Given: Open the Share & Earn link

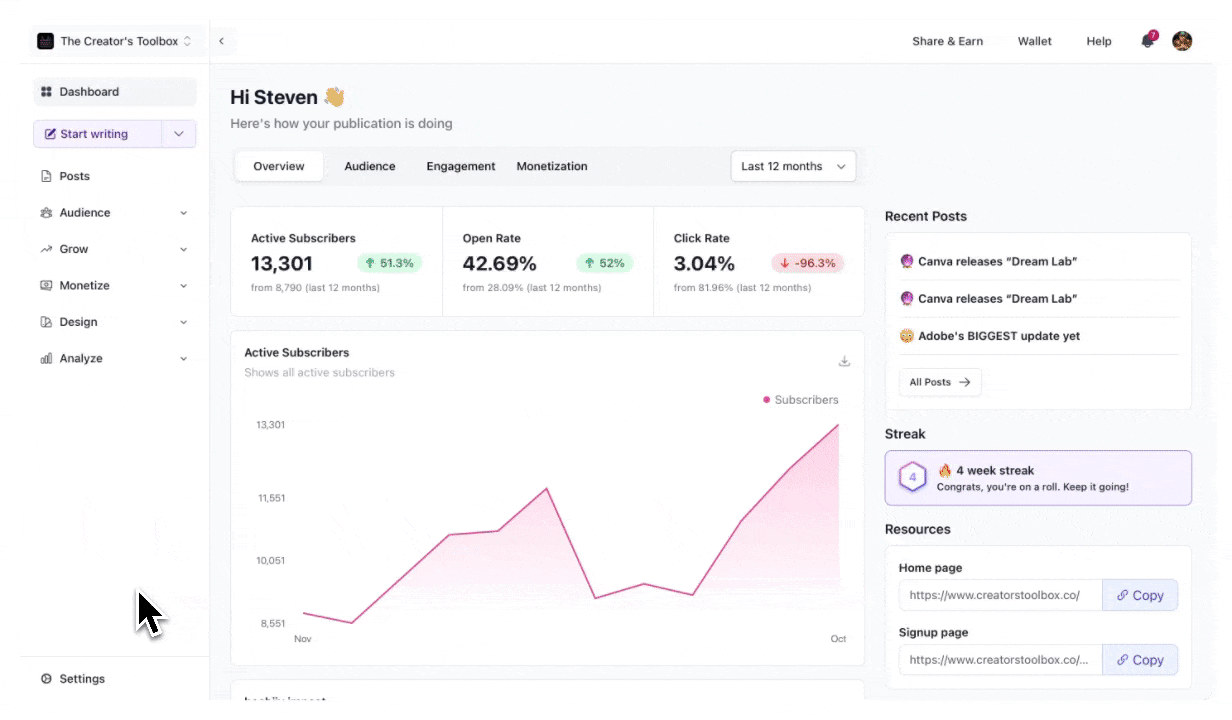Looking at the screenshot, I should (947, 41).
